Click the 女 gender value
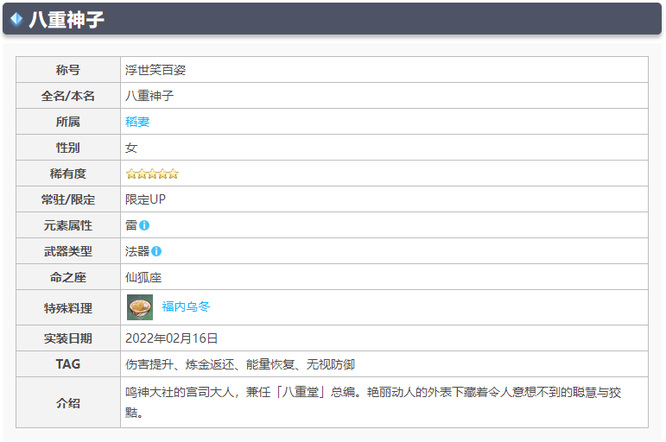The image size is (666, 442). point(131,148)
